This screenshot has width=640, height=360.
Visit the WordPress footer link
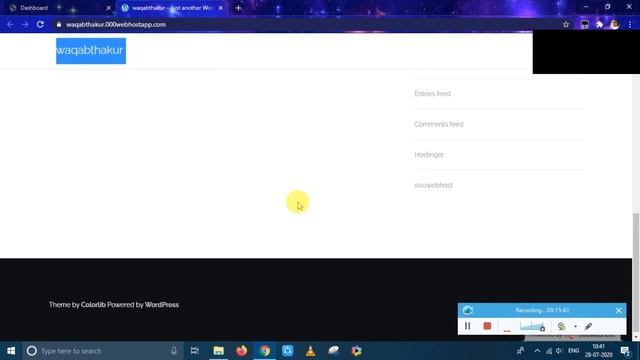[x=162, y=304]
